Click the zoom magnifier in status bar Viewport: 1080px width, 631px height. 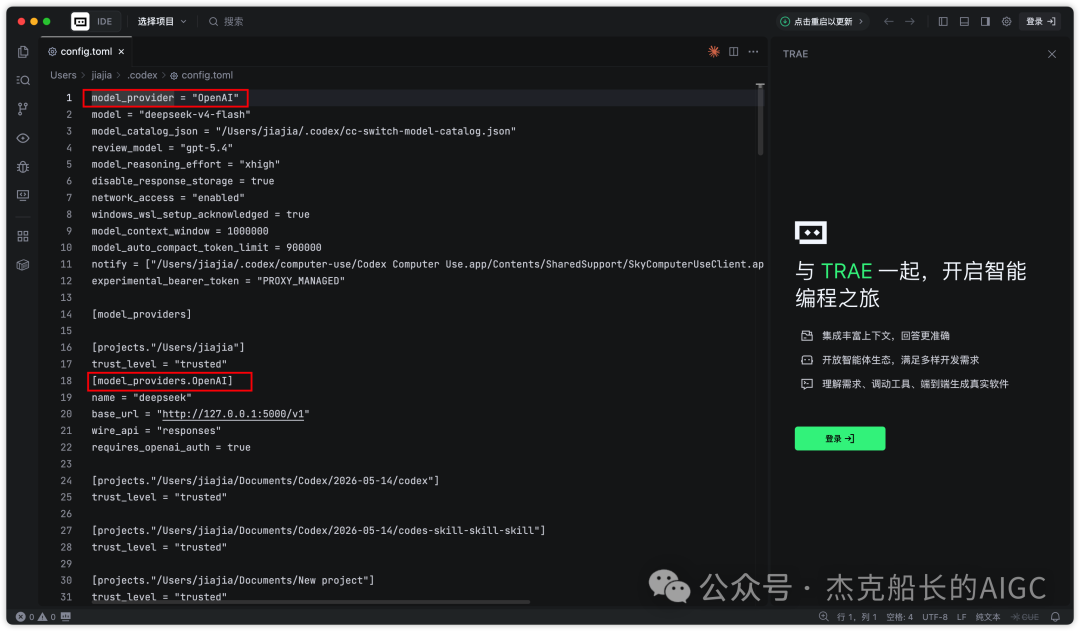pyautogui.click(x=823, y=617)
